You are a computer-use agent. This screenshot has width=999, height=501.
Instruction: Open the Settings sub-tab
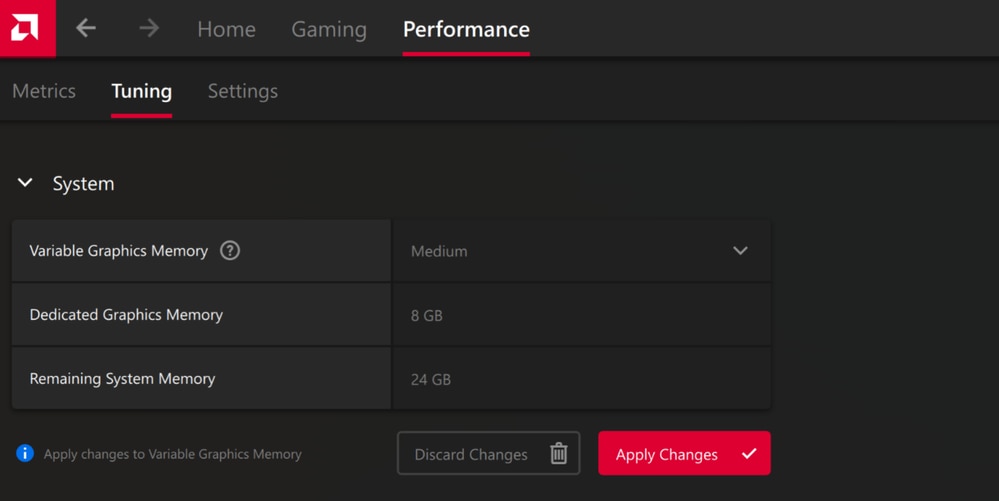click(243, 91)
